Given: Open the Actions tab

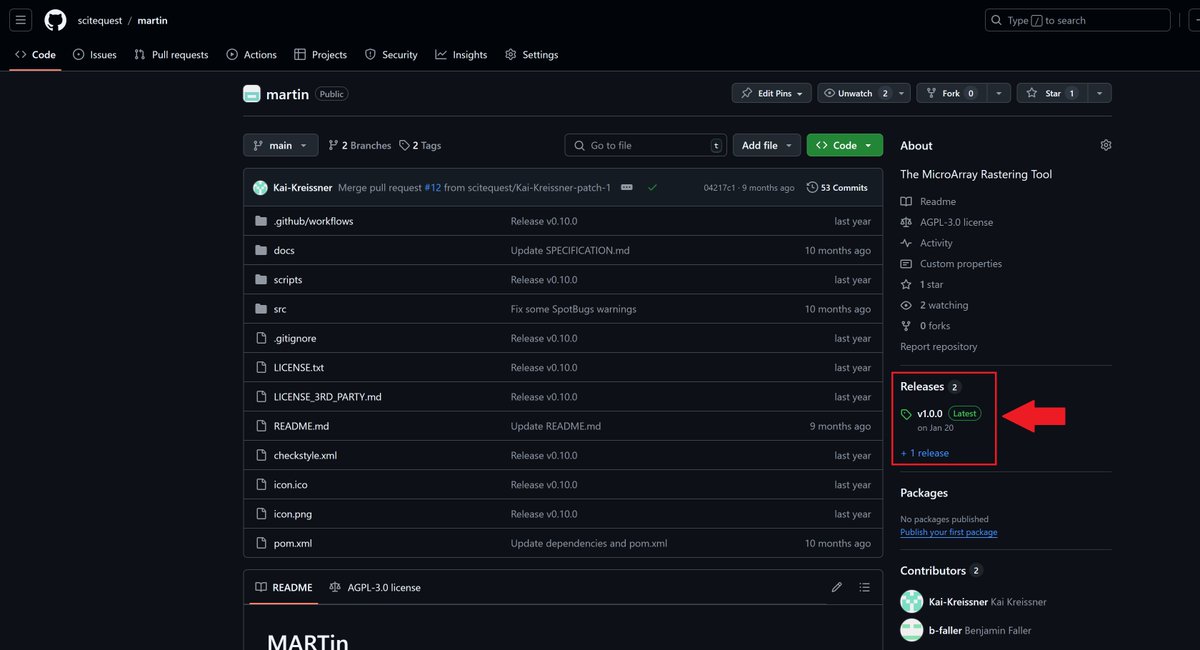Looking at the screenshot, I should [251, 55].
